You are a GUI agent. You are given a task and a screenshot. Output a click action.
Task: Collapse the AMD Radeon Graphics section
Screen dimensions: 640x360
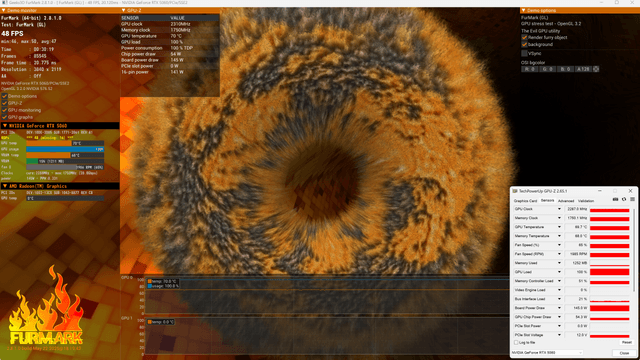[5, 186]
